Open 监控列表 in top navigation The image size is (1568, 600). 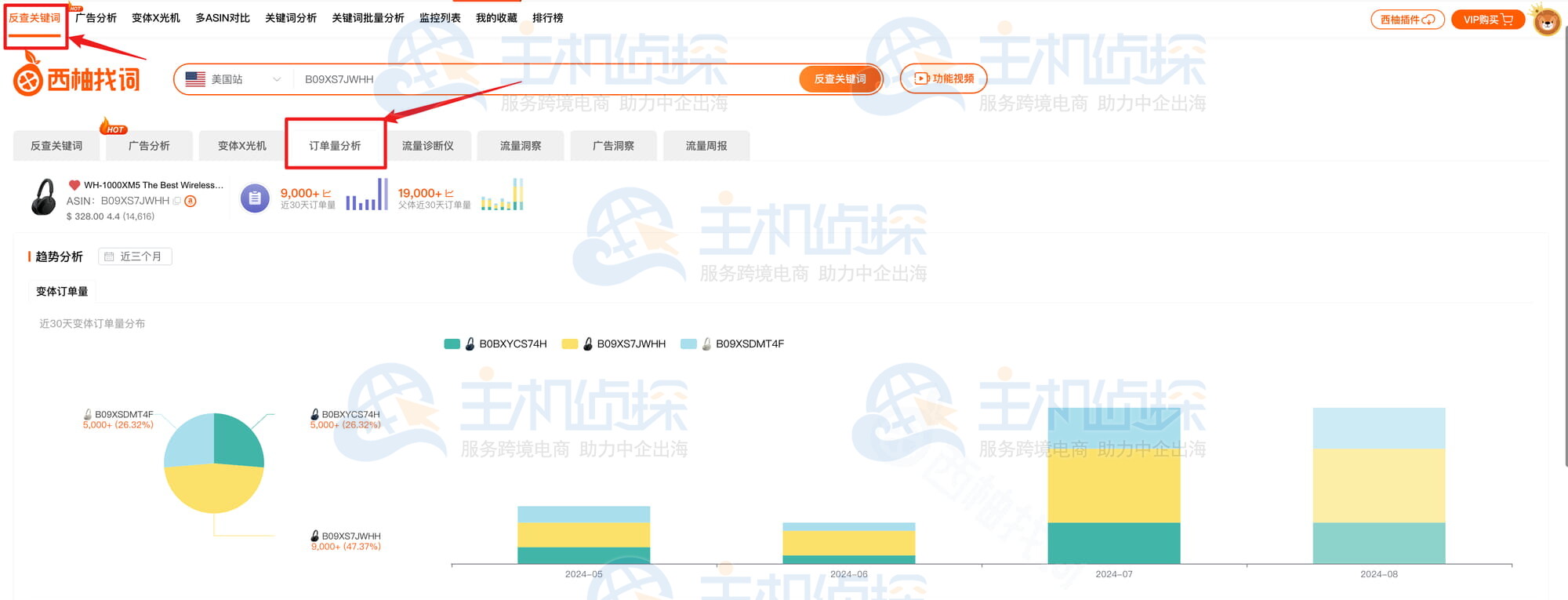(440, 18)
